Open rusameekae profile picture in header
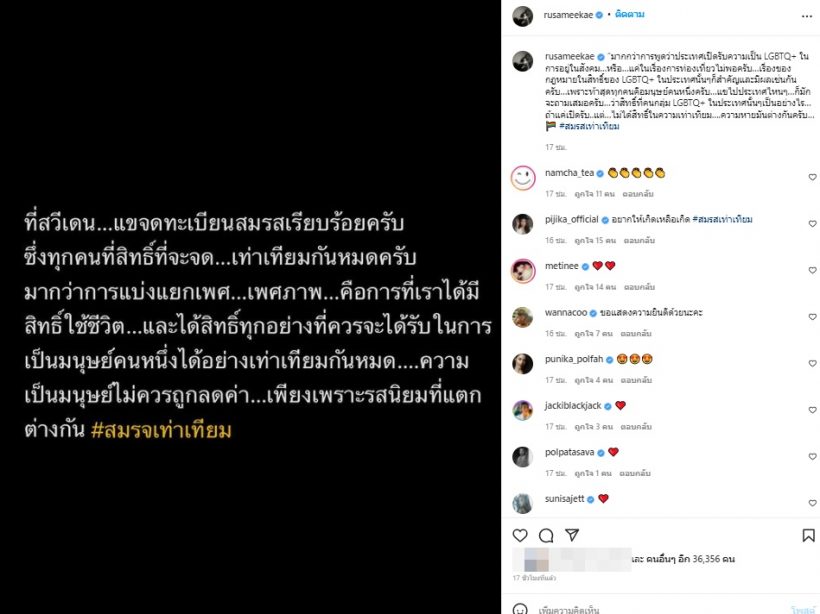Image resolution: width=820 pixels, height=614 pixels. coord(522,17)
